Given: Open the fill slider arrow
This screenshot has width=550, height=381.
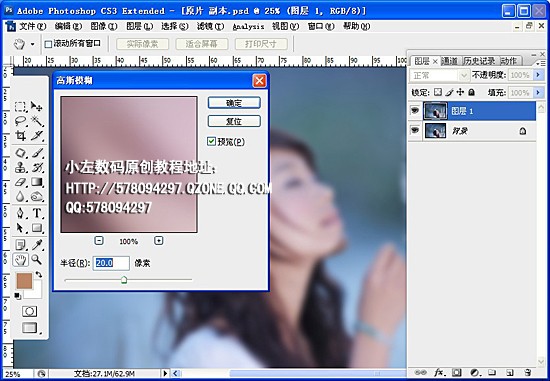Looking at the screenshot, I should [x=538, y=92].
